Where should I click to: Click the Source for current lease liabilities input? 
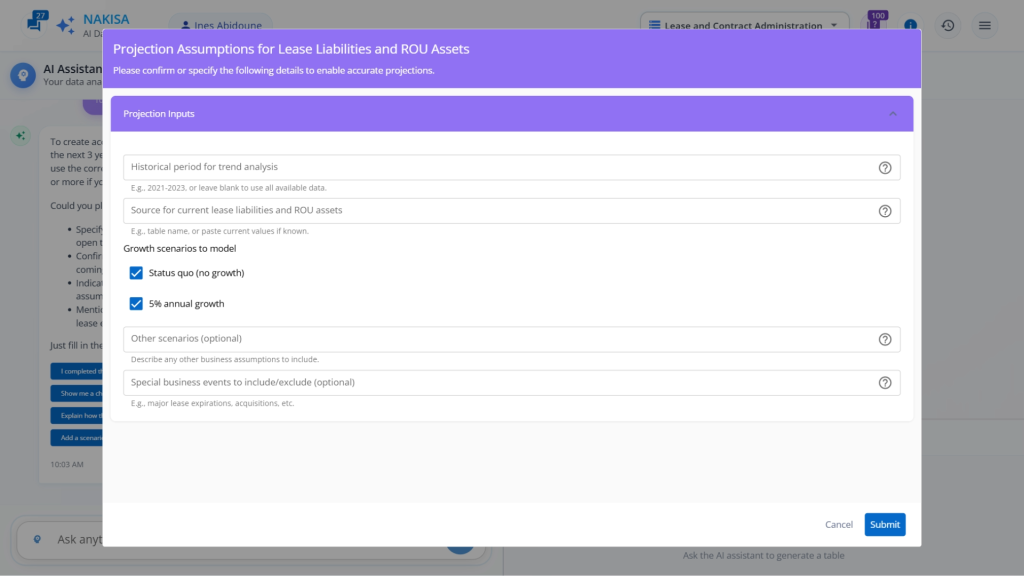pos(500,211)
